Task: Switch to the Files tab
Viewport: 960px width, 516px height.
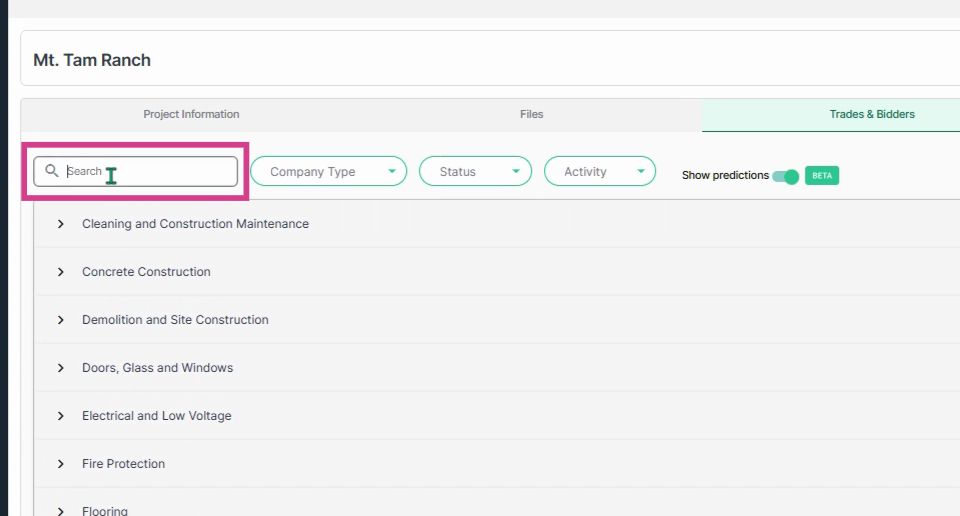Action: click(531, 114)
